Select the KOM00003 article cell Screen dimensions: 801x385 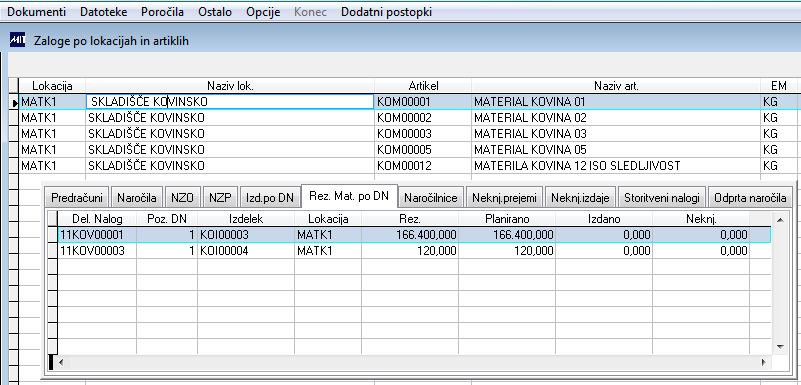(x=423, y=134)
